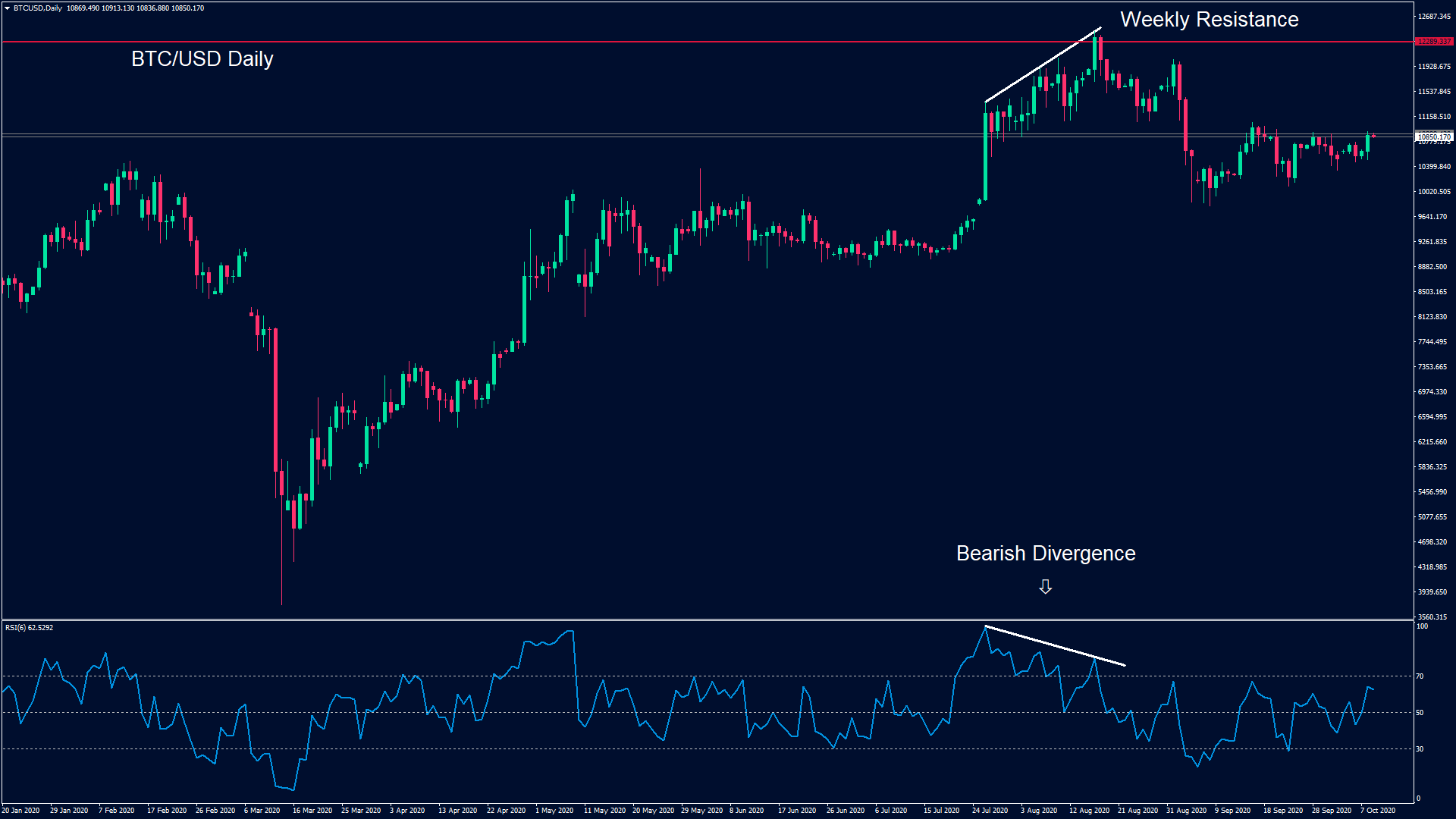1456x819 pixels.
Task: Select the 'Weekly Resistance' text label
Action: point(1209,20)
